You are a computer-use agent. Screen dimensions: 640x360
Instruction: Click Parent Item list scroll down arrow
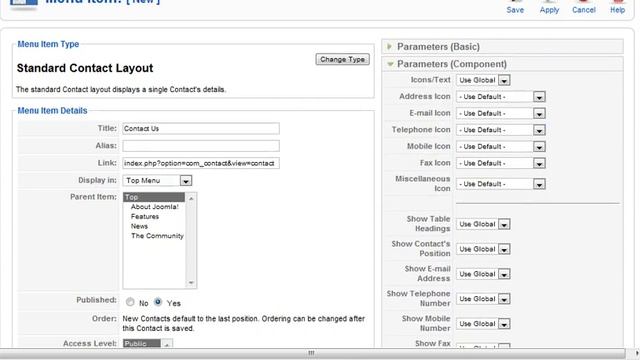point(191,283)
